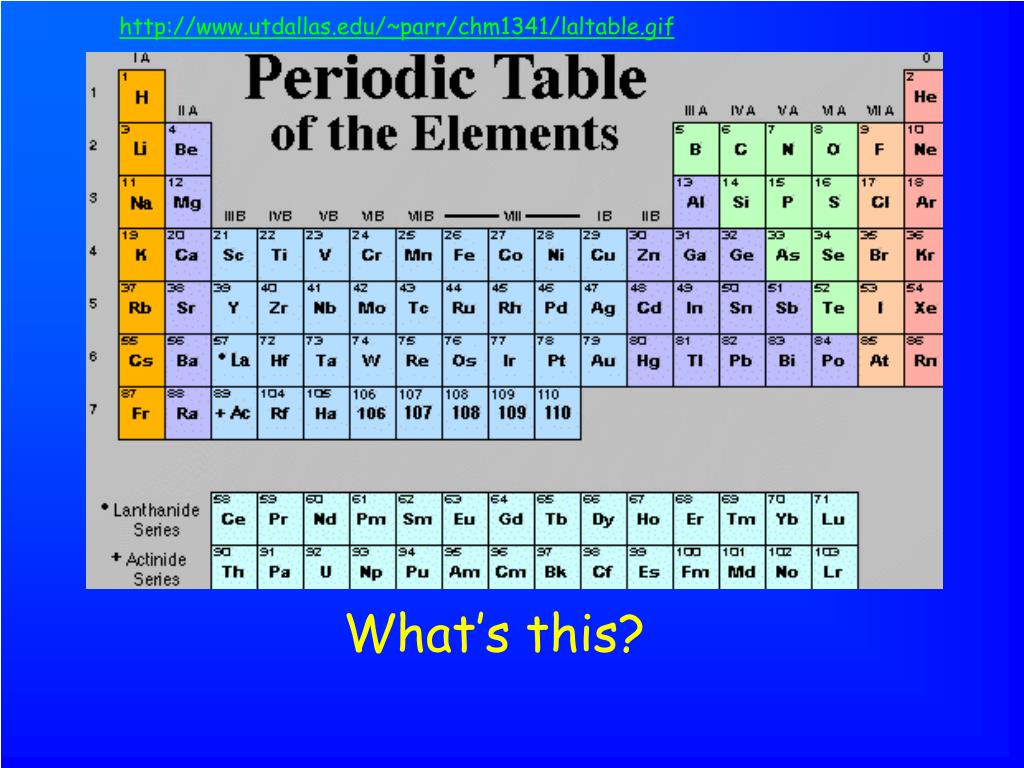Click the Thorium (Th) cell
This screenshot has height=768, width=1024.
(x=234, y=568)
